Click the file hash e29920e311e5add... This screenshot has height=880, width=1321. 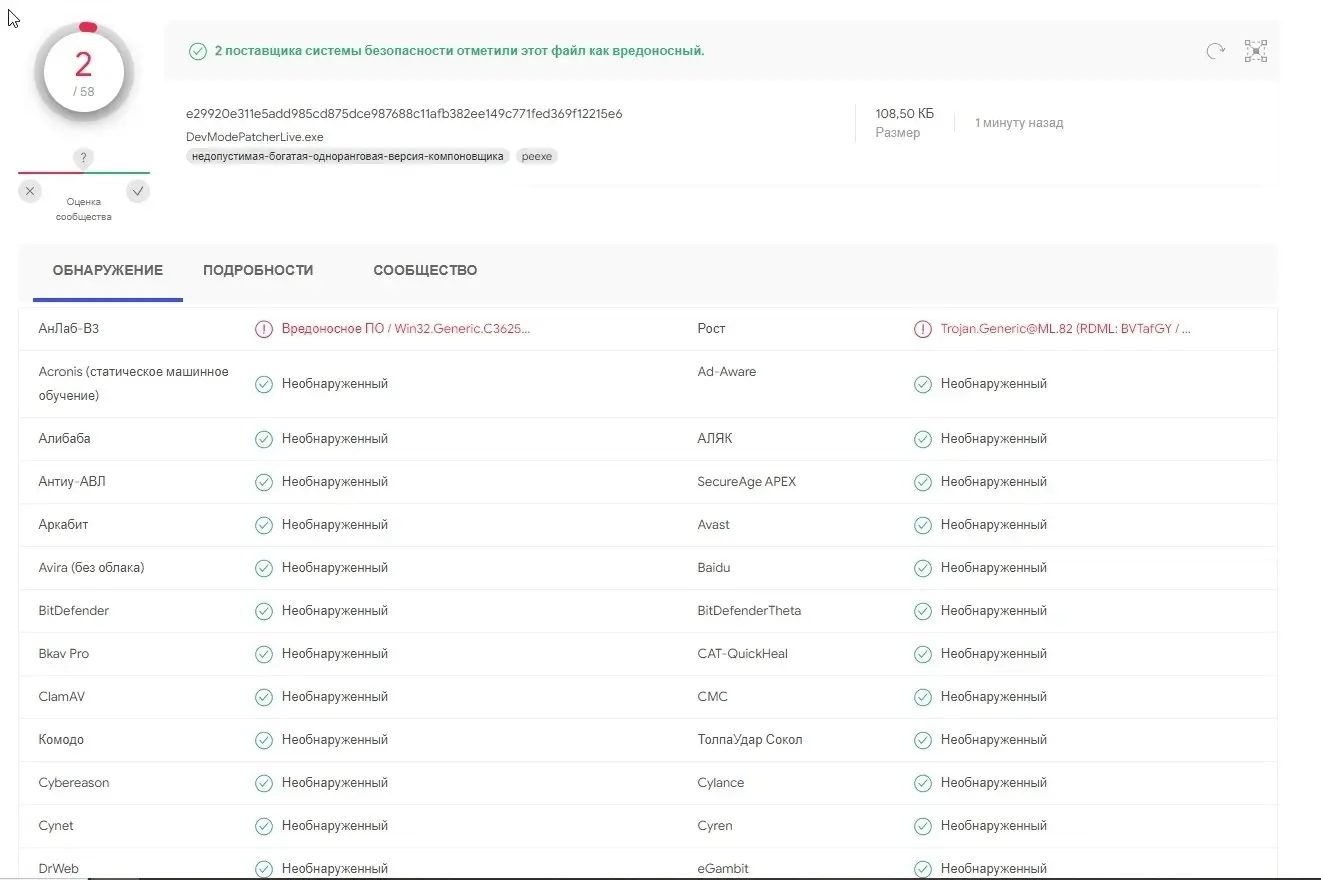(404, 114)
